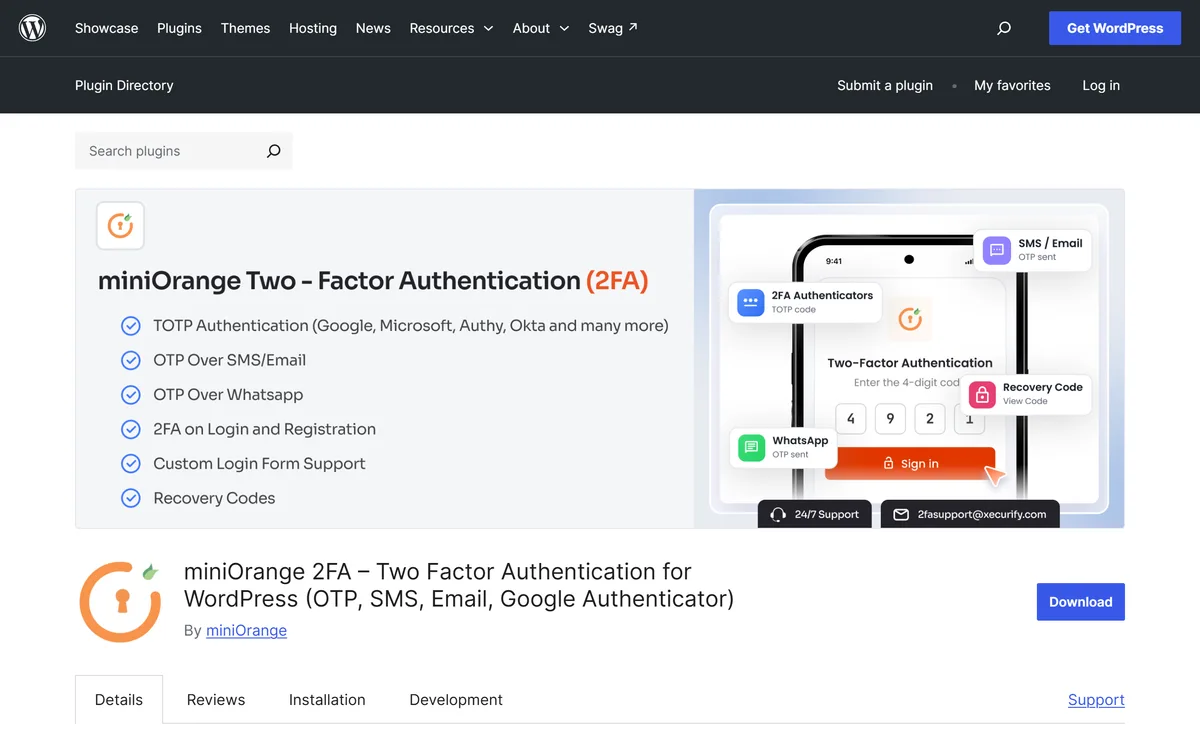
Task: Click the large miniOrange plugin icon
Action: coord(120,601)
